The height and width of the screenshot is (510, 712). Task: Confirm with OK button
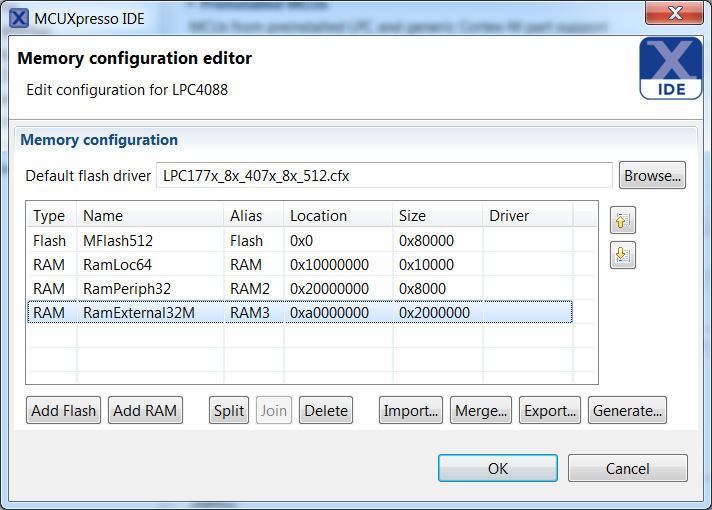498,468
